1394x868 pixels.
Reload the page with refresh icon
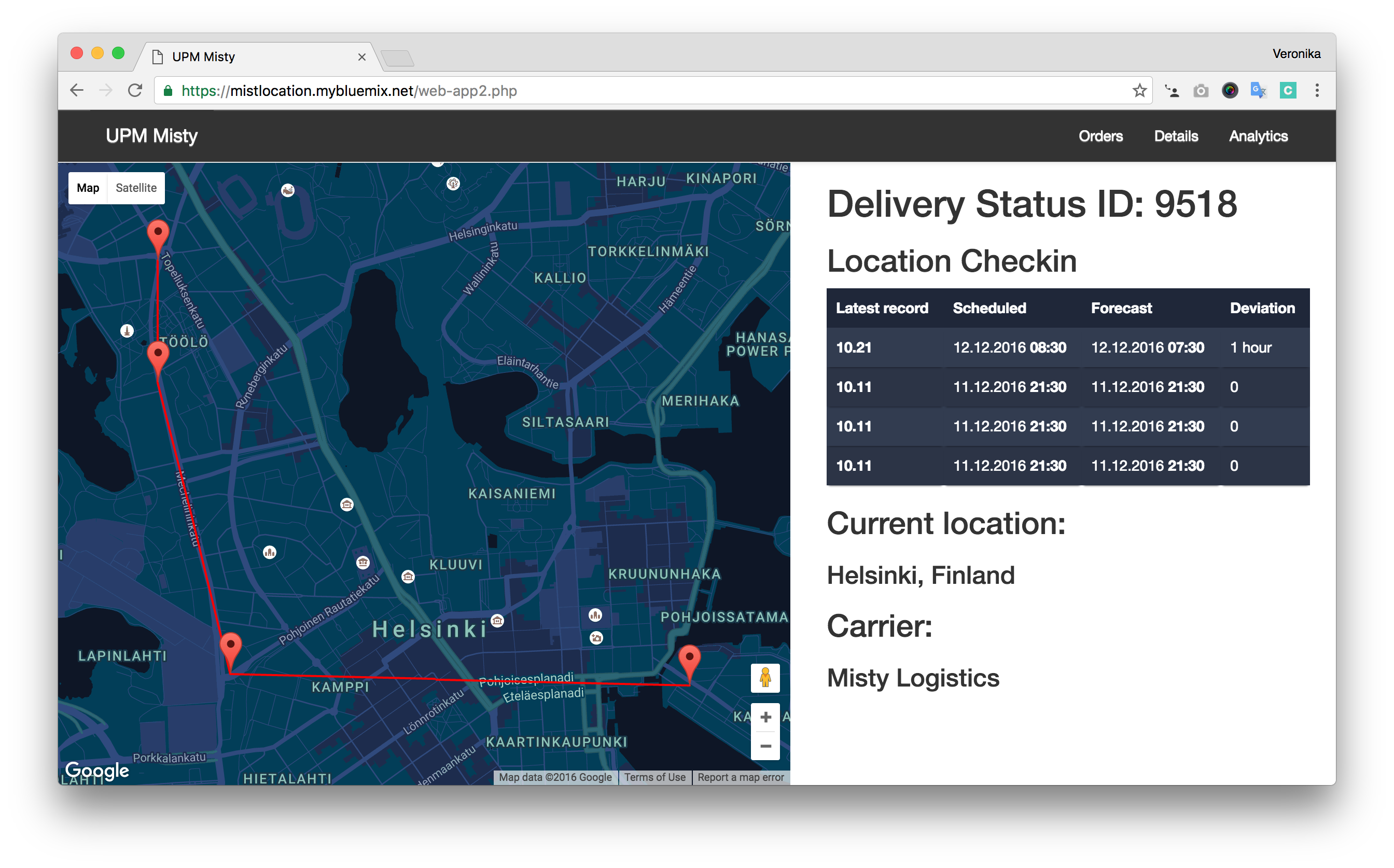pos(135,91)
